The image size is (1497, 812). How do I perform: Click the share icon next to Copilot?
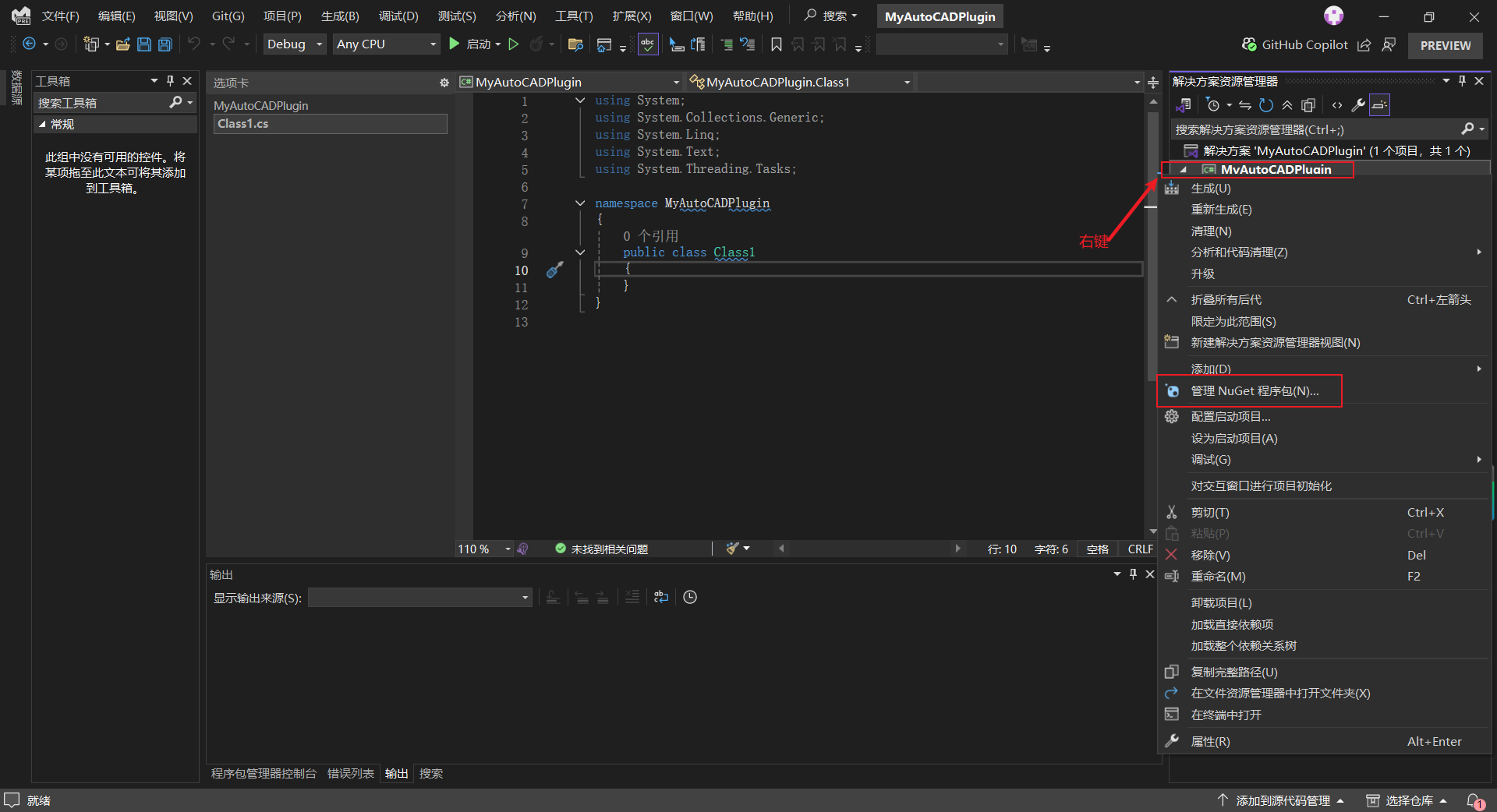(1364, 44)
